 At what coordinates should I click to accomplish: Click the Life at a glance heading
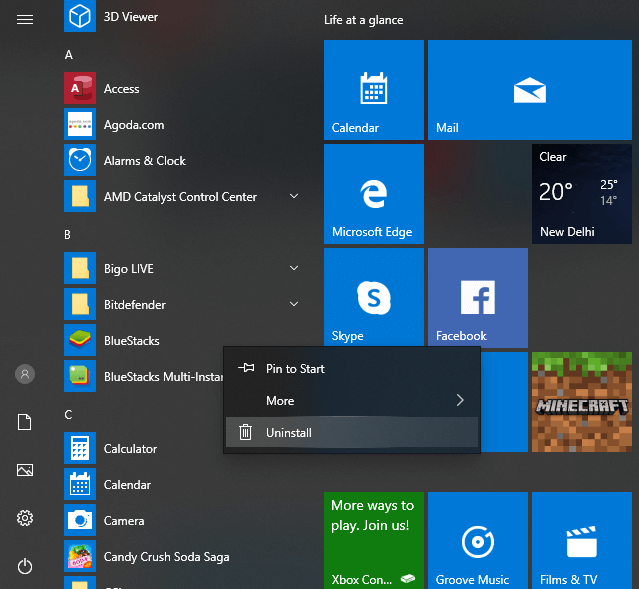pyautogui.click(x=364, y=20)
